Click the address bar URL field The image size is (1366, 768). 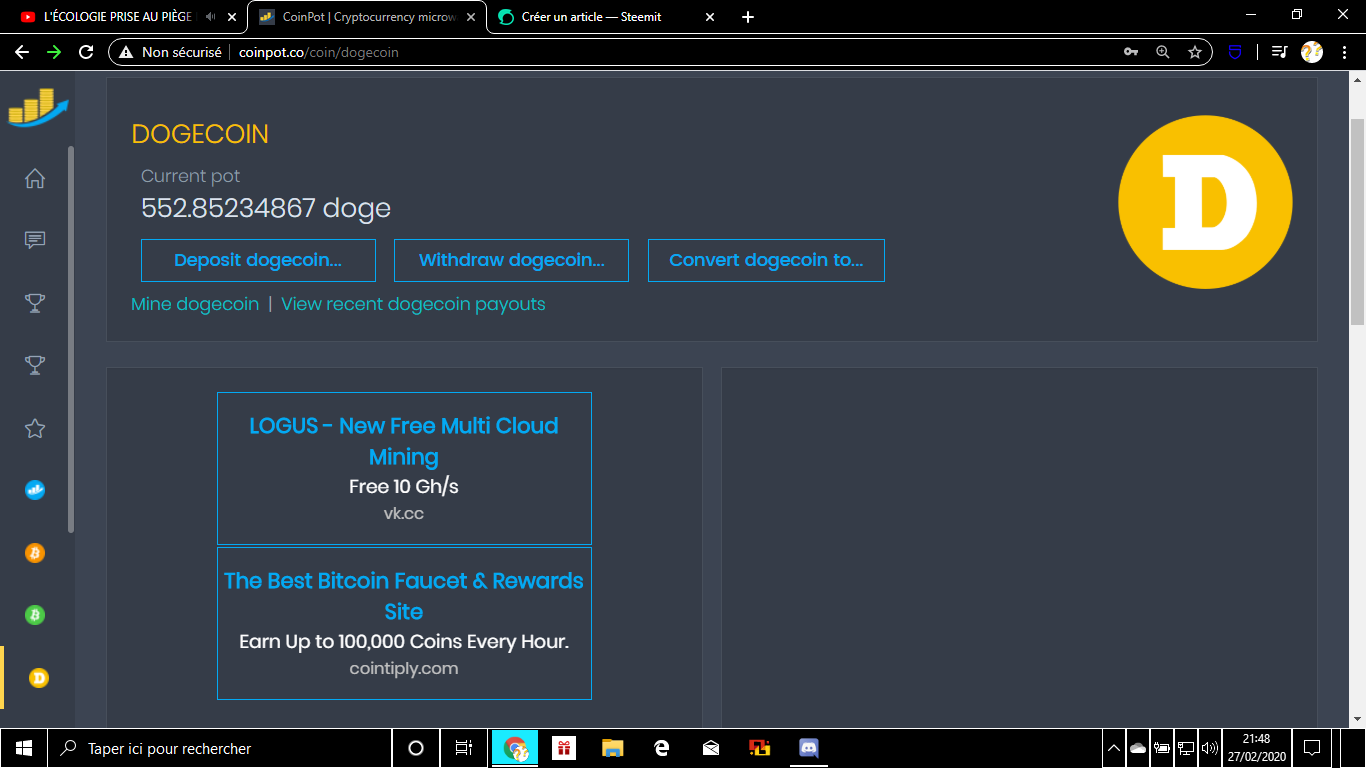(660, 52)
